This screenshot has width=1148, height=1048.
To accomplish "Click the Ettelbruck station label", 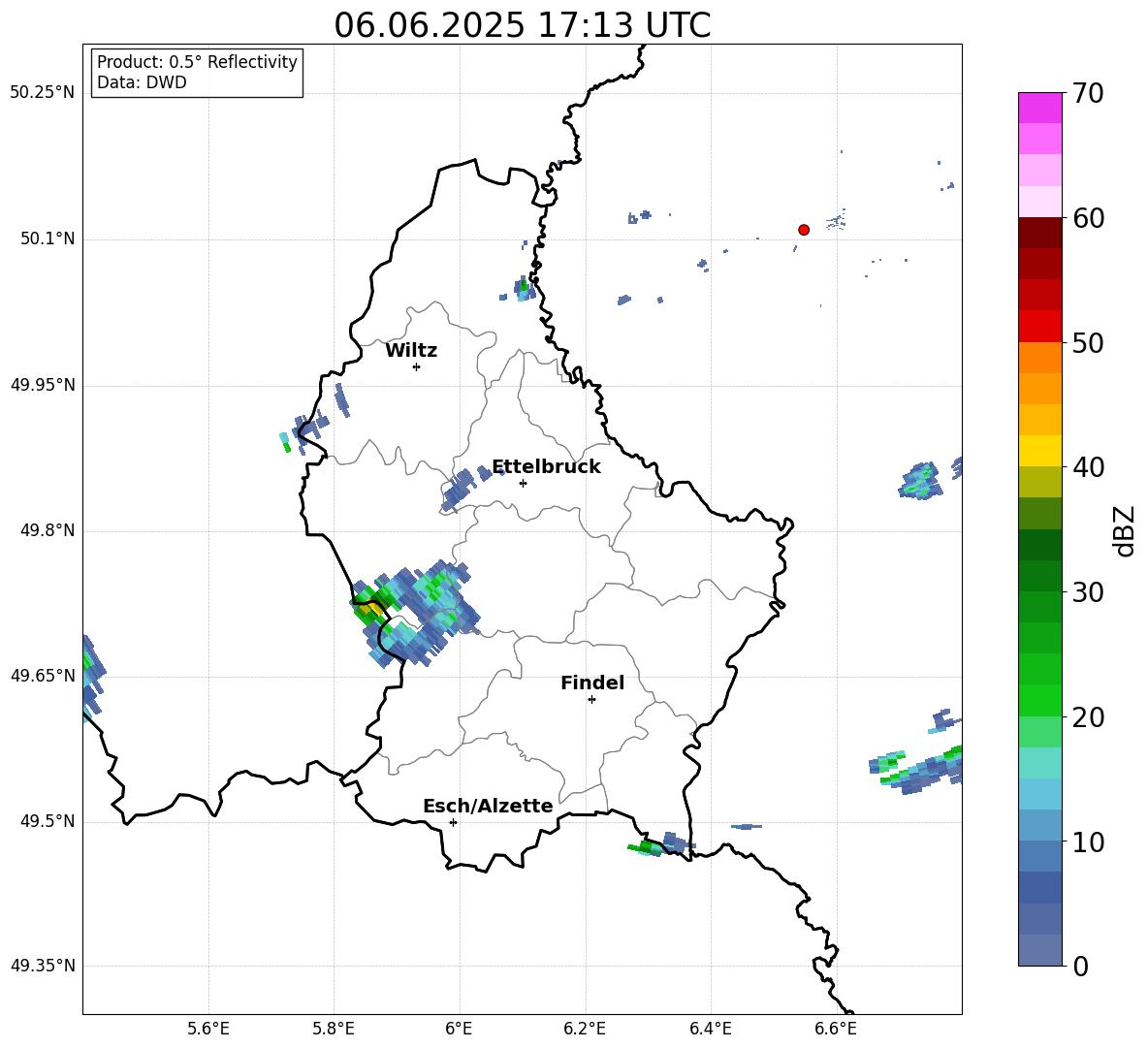I will point(546,467).
